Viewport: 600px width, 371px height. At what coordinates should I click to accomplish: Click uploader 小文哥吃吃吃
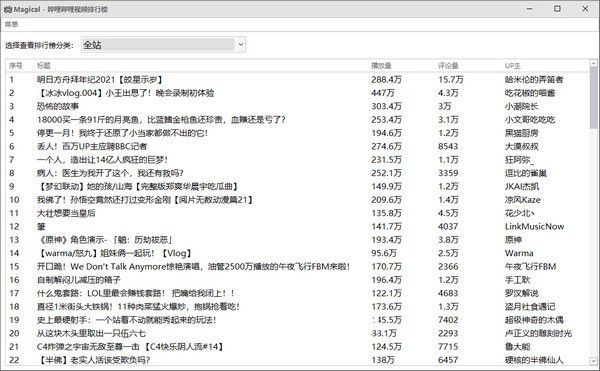(x=530, y=120)
